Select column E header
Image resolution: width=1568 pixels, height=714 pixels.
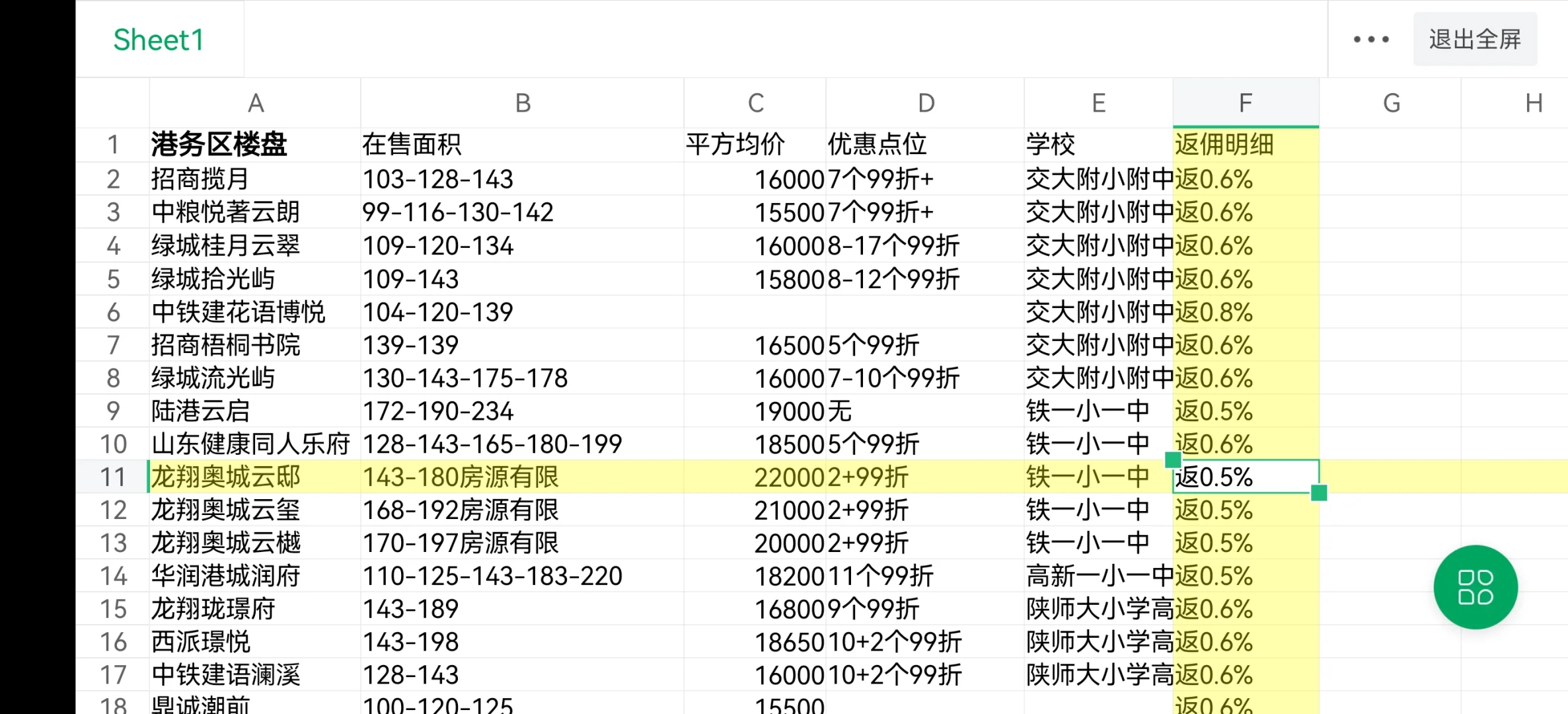tap(1098, 103)
